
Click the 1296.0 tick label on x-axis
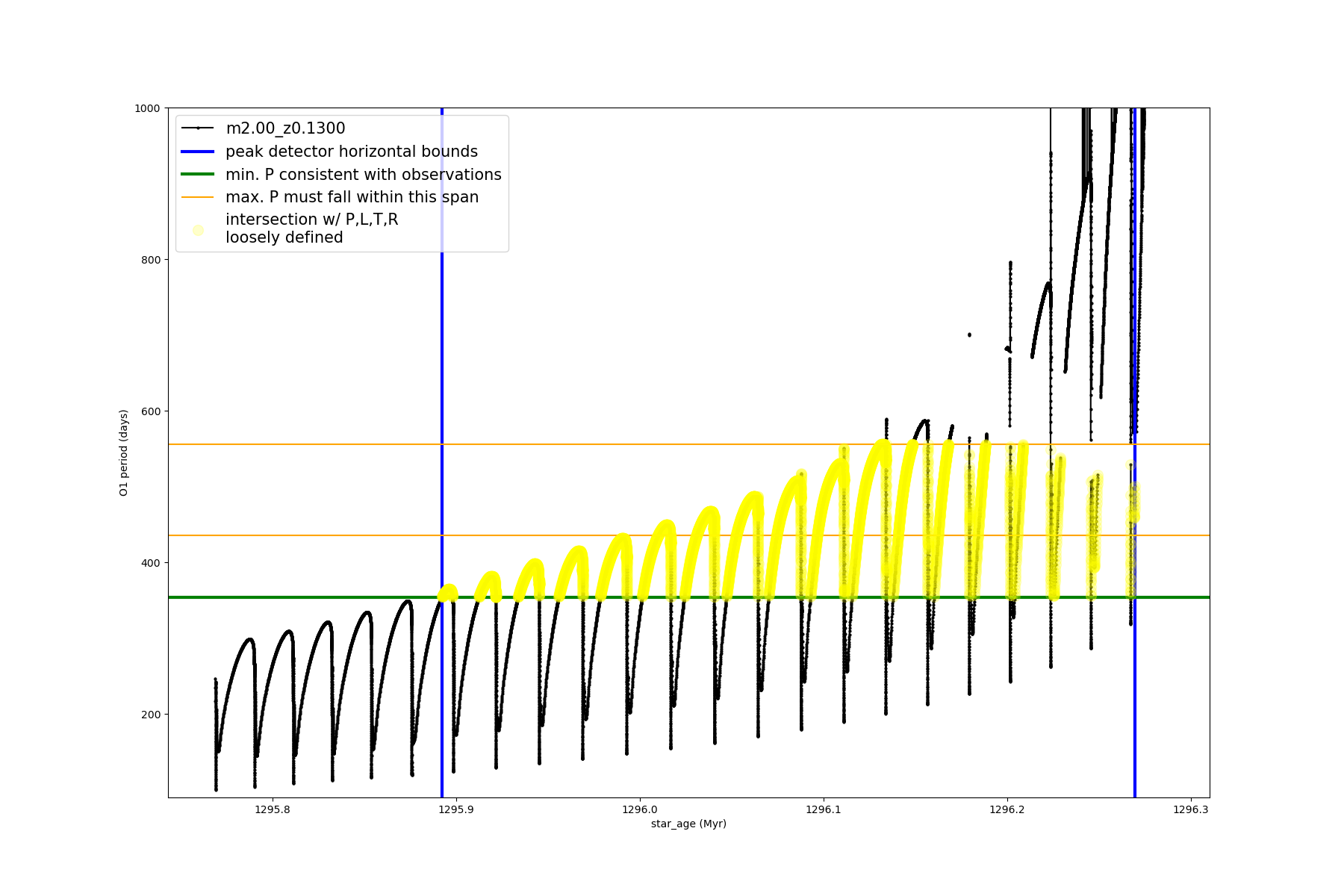tap(640, 809)
